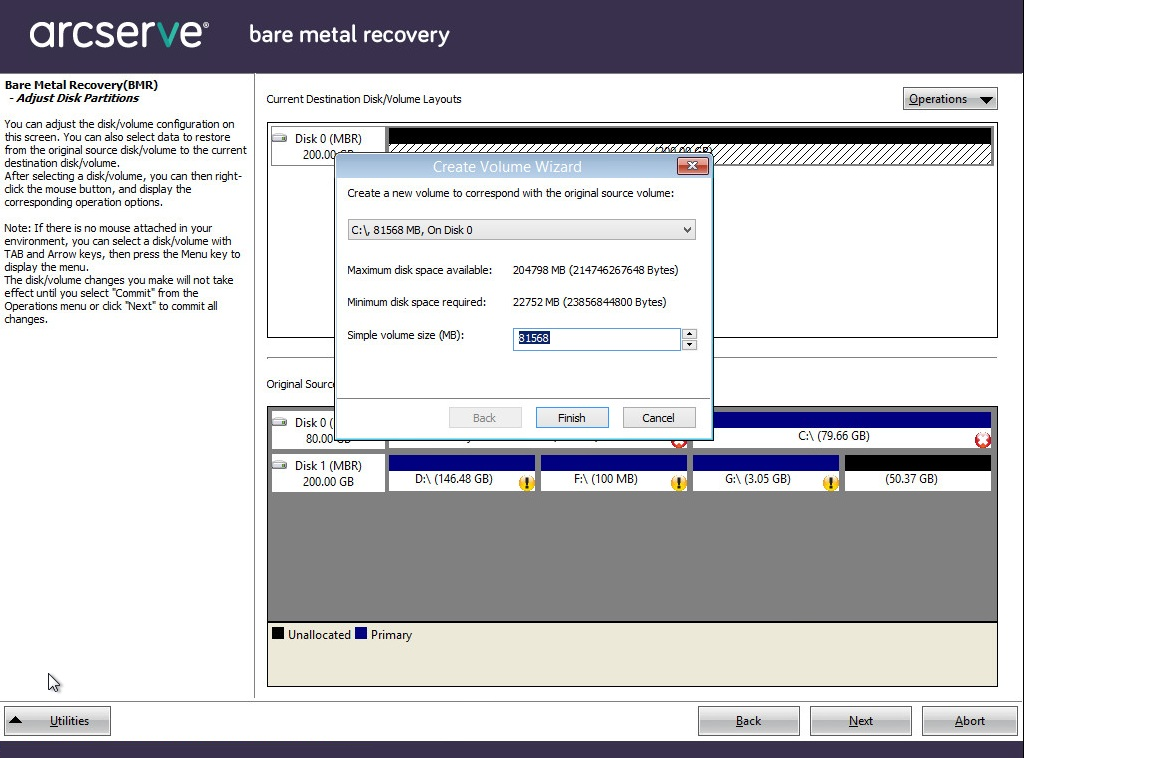Viewport: 1152px width, 758px height.
Task: Click the main Back button at bottom
Action: [x=749, y=721]
